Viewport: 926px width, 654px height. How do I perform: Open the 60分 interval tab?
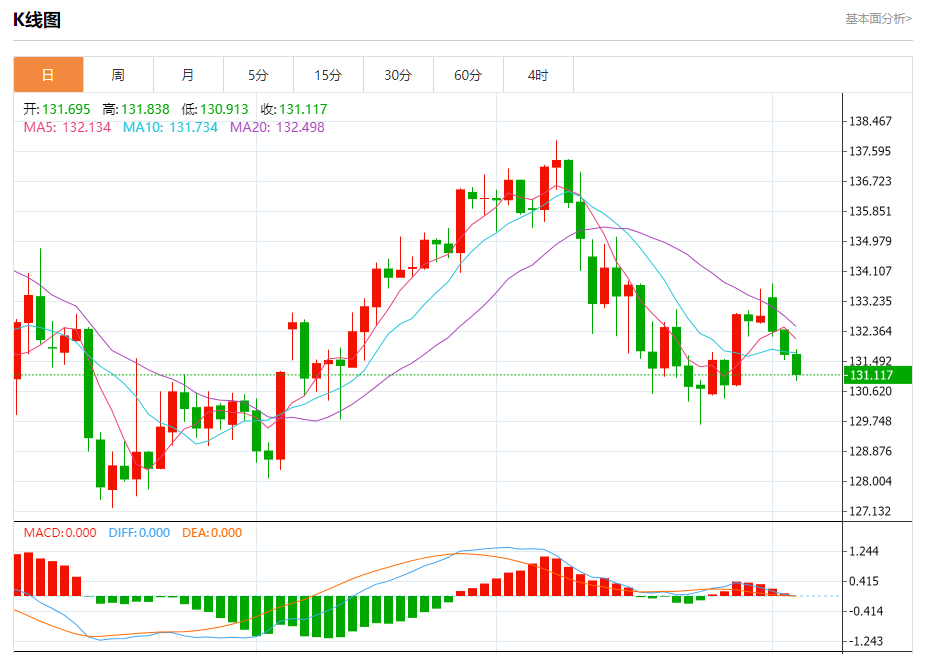468,75
